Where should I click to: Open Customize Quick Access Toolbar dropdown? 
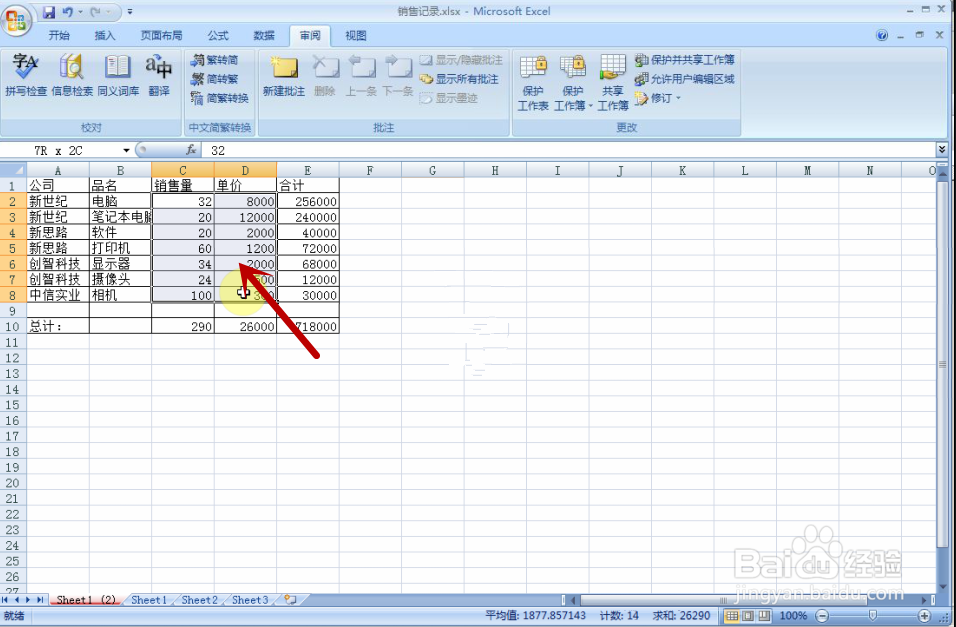tap(130, 12)
